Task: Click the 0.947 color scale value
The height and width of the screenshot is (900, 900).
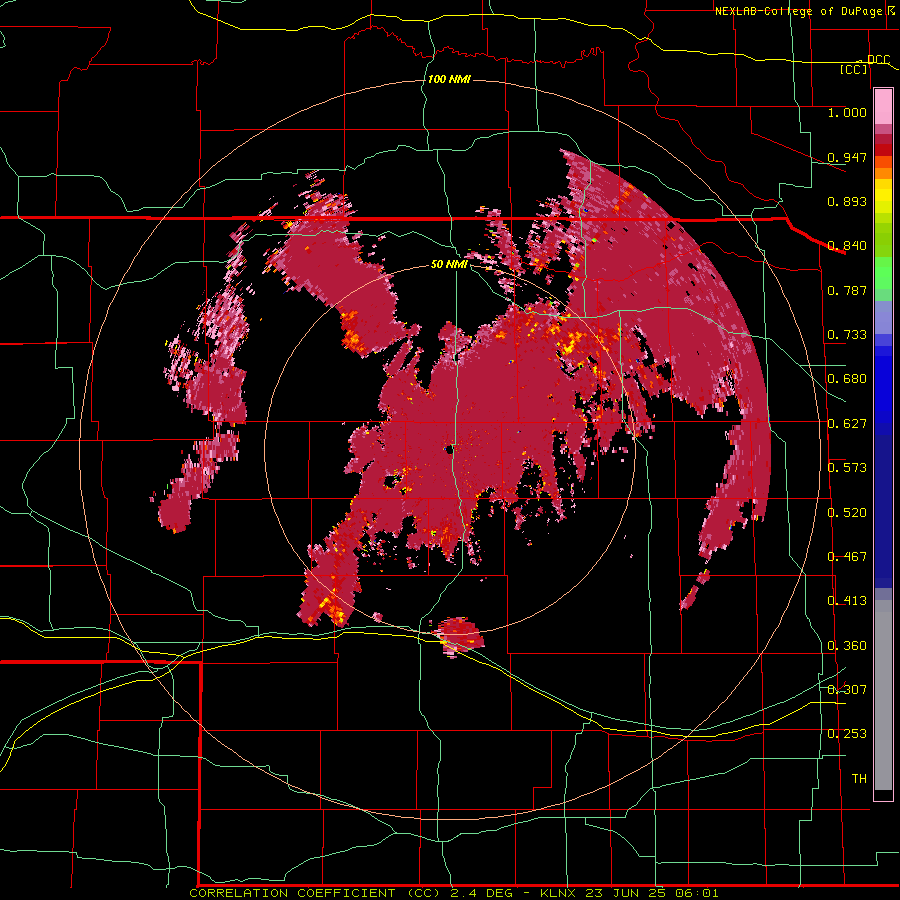Action: point(847,157)
